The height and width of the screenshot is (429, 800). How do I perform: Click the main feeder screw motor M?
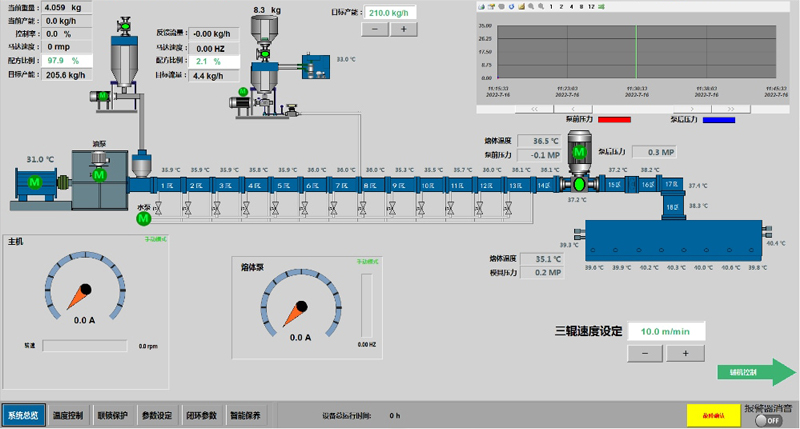point(103,95)
